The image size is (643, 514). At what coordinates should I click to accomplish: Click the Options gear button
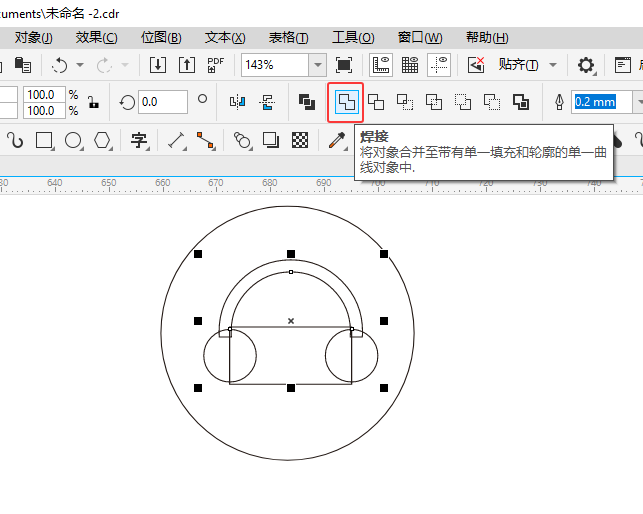[586, 65]
